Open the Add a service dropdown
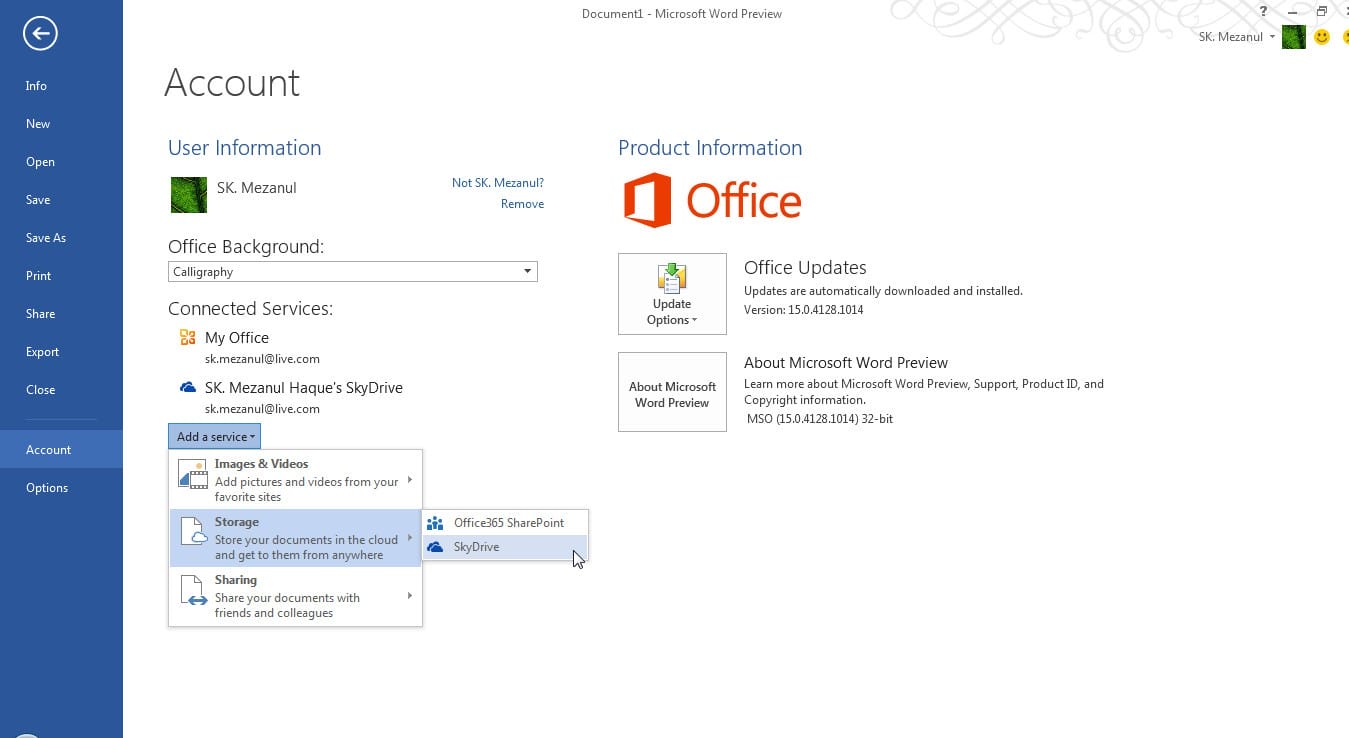The image size is (1349, 738). 214,436
